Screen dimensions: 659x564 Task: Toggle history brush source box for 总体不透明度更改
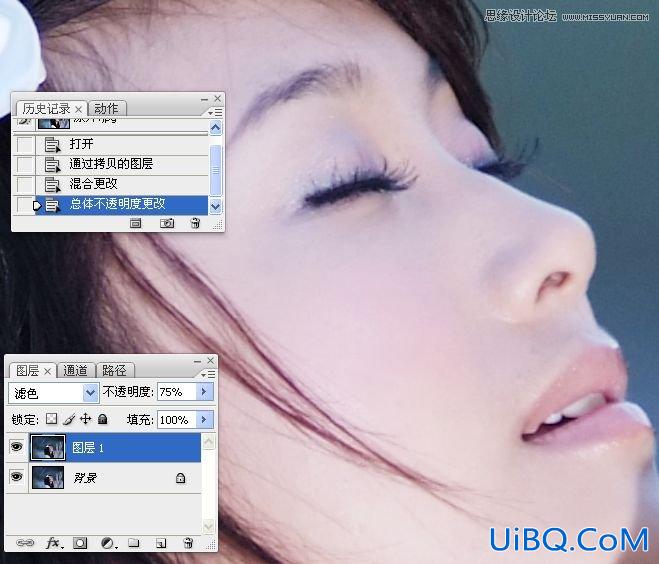click(x=25, y=205)
